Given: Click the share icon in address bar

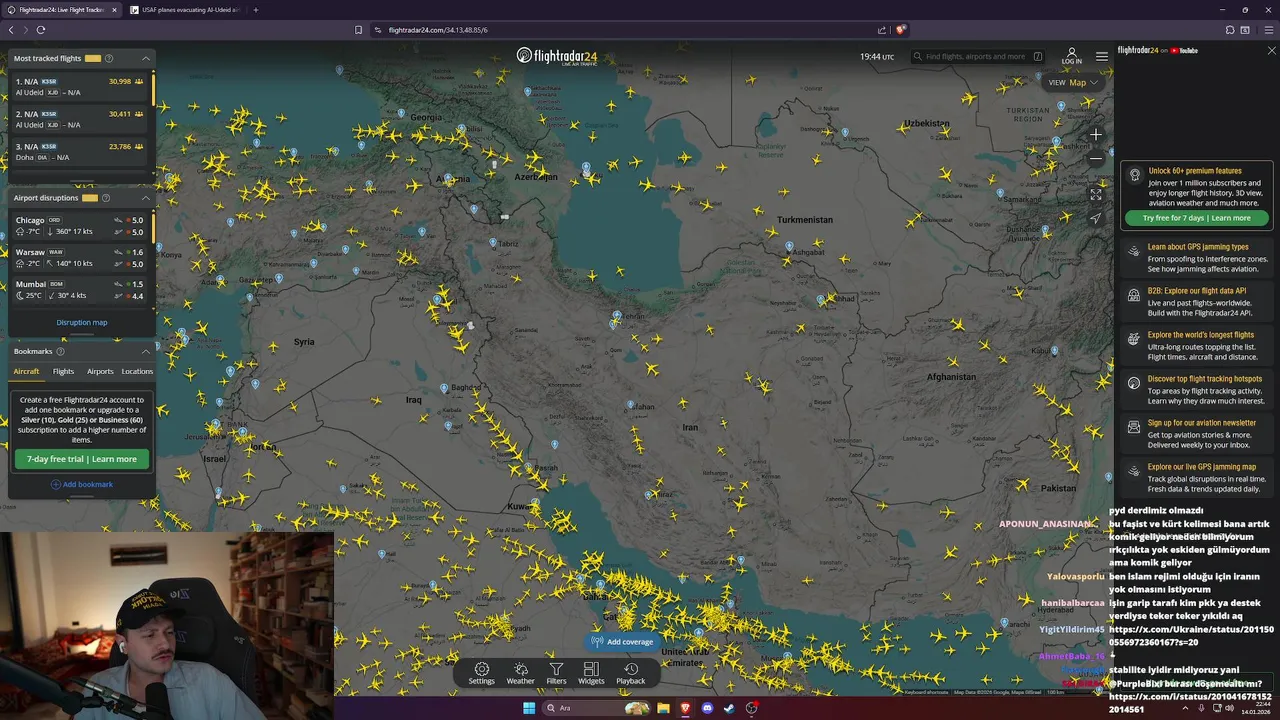Looking at the screenshot, I should pyautogui.click(x=882, y=30).
